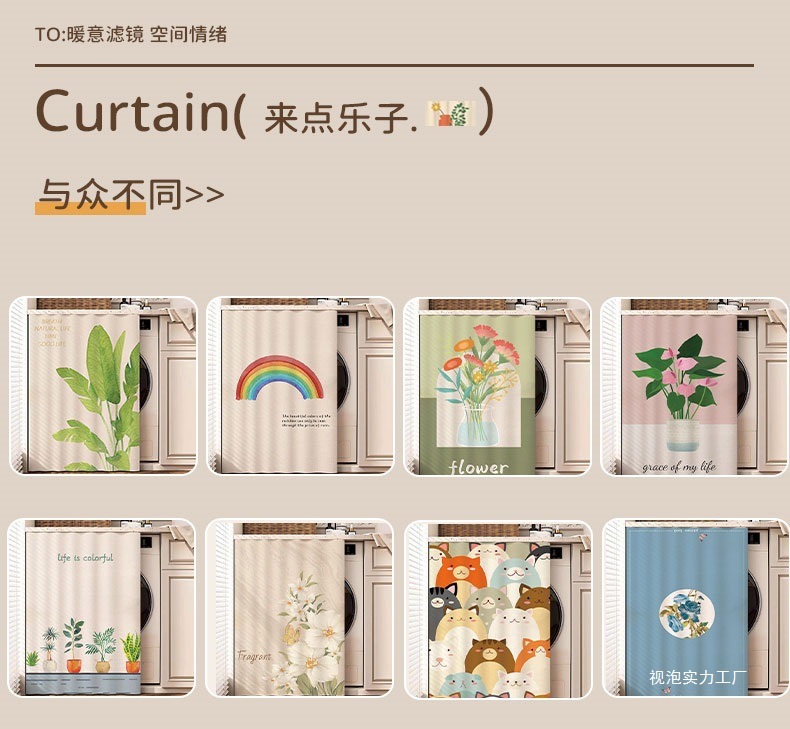Pick the 'grace of my life' pink curtain
This screenshot has height=729, width=790.
[695, 386]
